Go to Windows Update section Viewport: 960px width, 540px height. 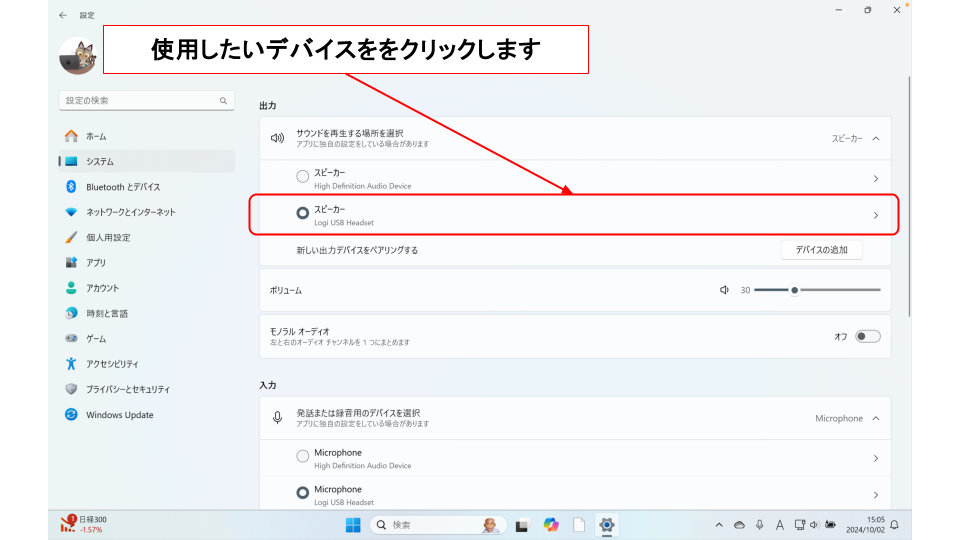click(119, 415)
